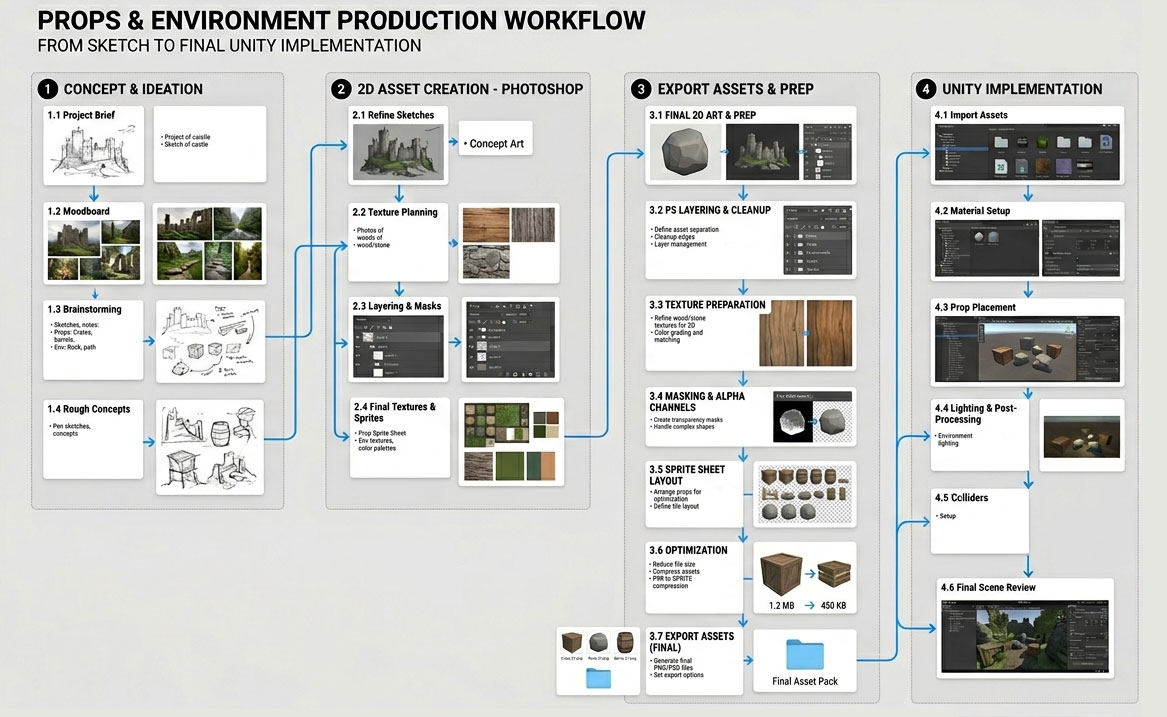Viewport: 1167px width, 717px height.
Task: Open the first folder in Import Assets browser
Action: coord(1001,142)
